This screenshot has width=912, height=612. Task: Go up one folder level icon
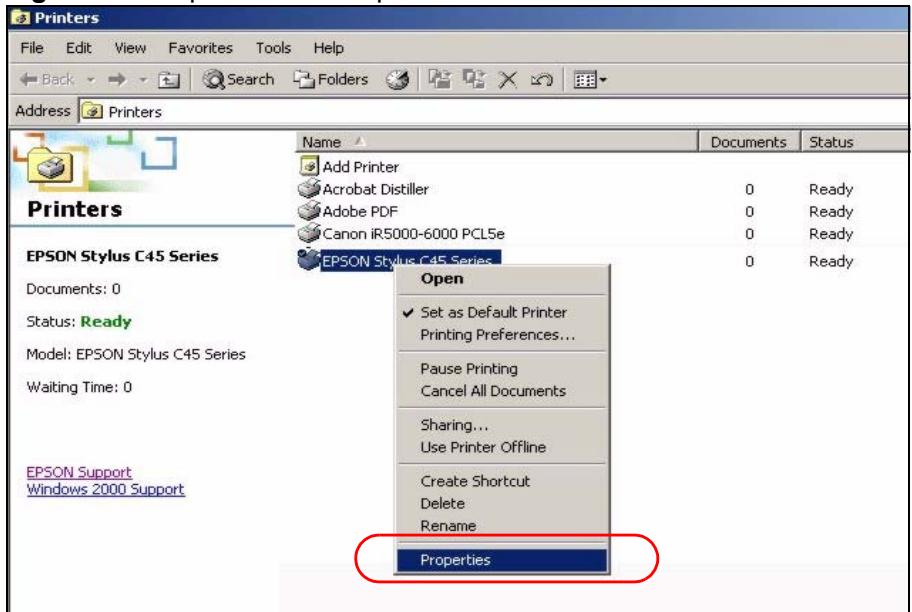tap(169, 79)
